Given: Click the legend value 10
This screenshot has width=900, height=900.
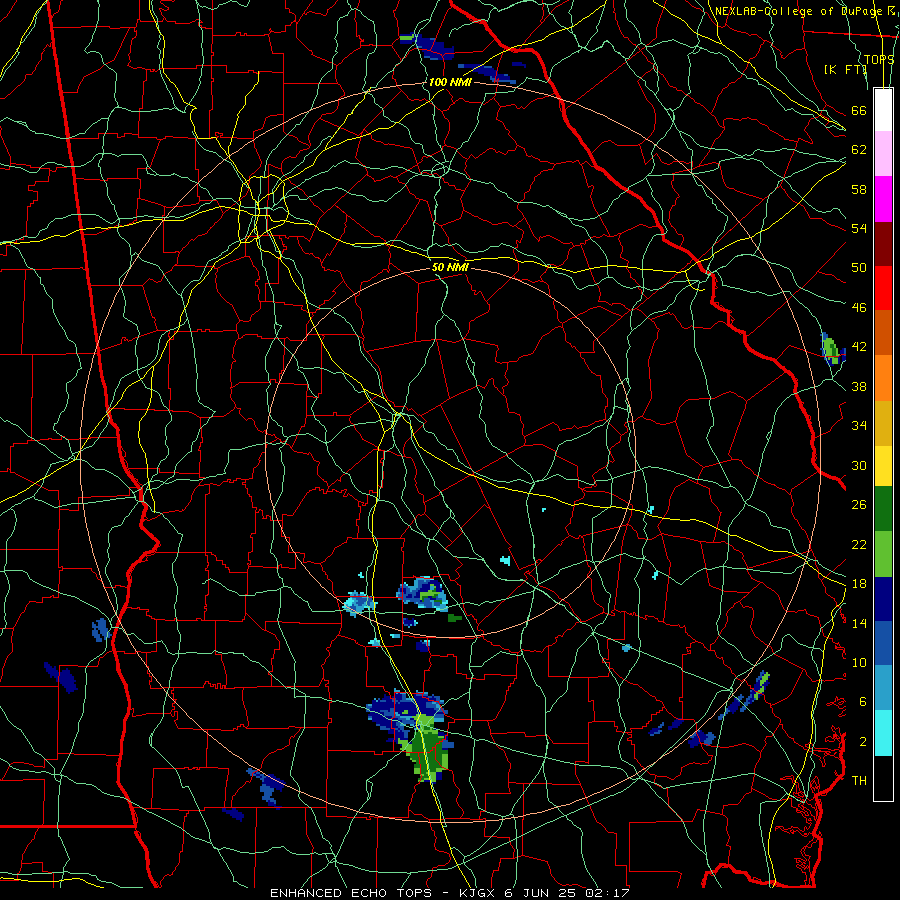Looking at the screenshot, I should point(859,662).
